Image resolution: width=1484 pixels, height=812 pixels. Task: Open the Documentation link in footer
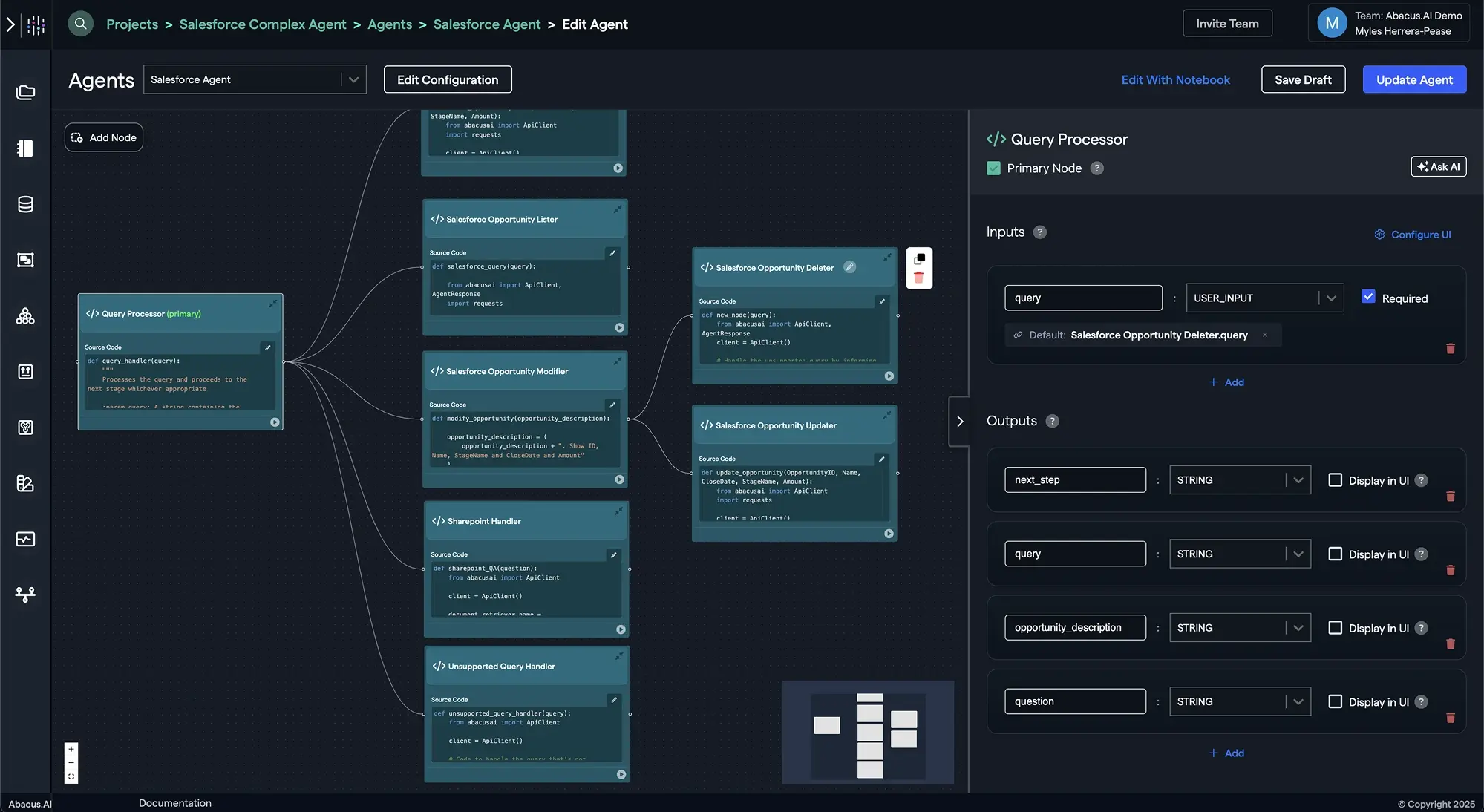click(174, 803)
